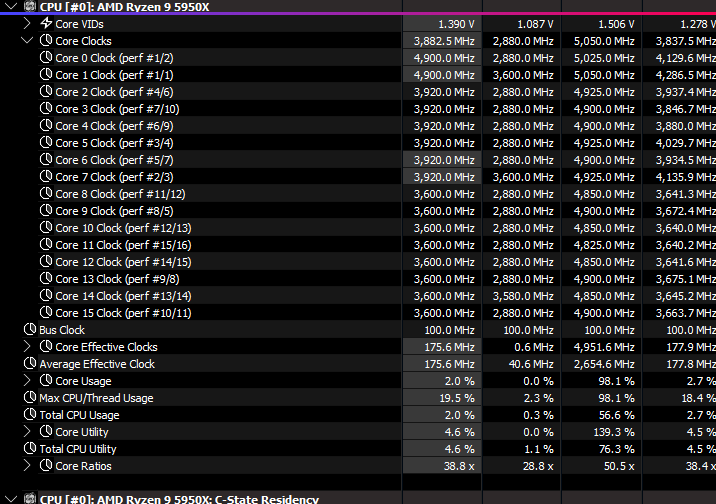This screenshot has width=716, height=504.
Task: Expand the Core Ratios group
Action: click(x=27, y=465)
